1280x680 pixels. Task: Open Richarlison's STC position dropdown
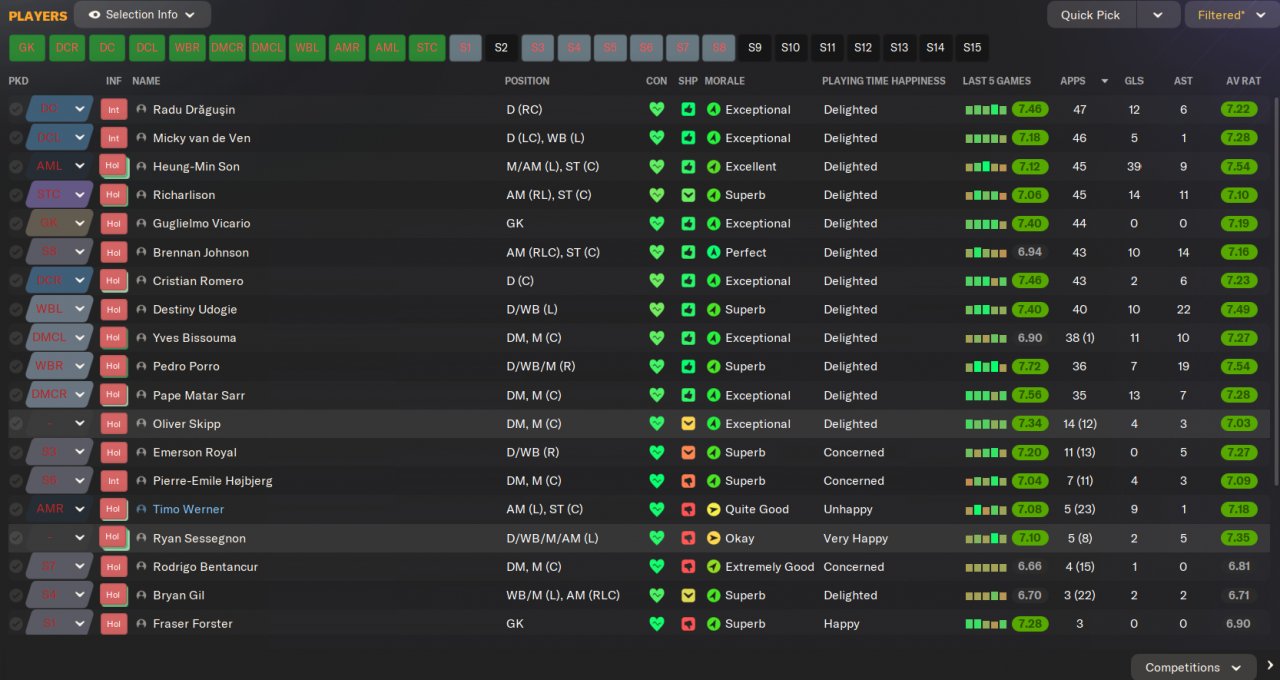click(60, 195)
